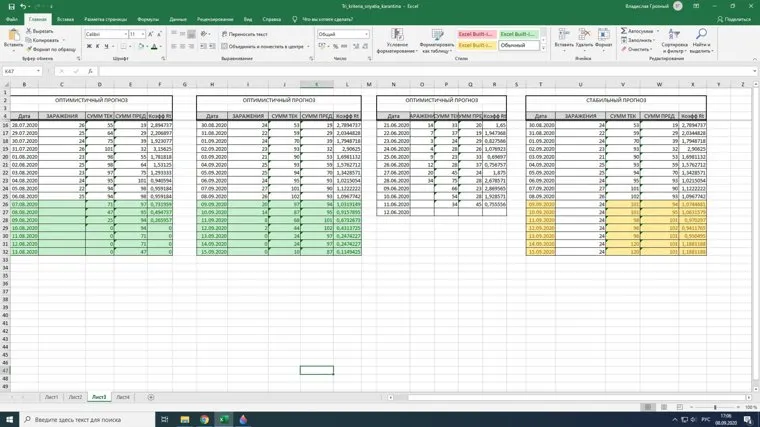The width and height of the screenshot is (760, 427).
Task: Toggle italic formatting button
Action: point(98,47)
